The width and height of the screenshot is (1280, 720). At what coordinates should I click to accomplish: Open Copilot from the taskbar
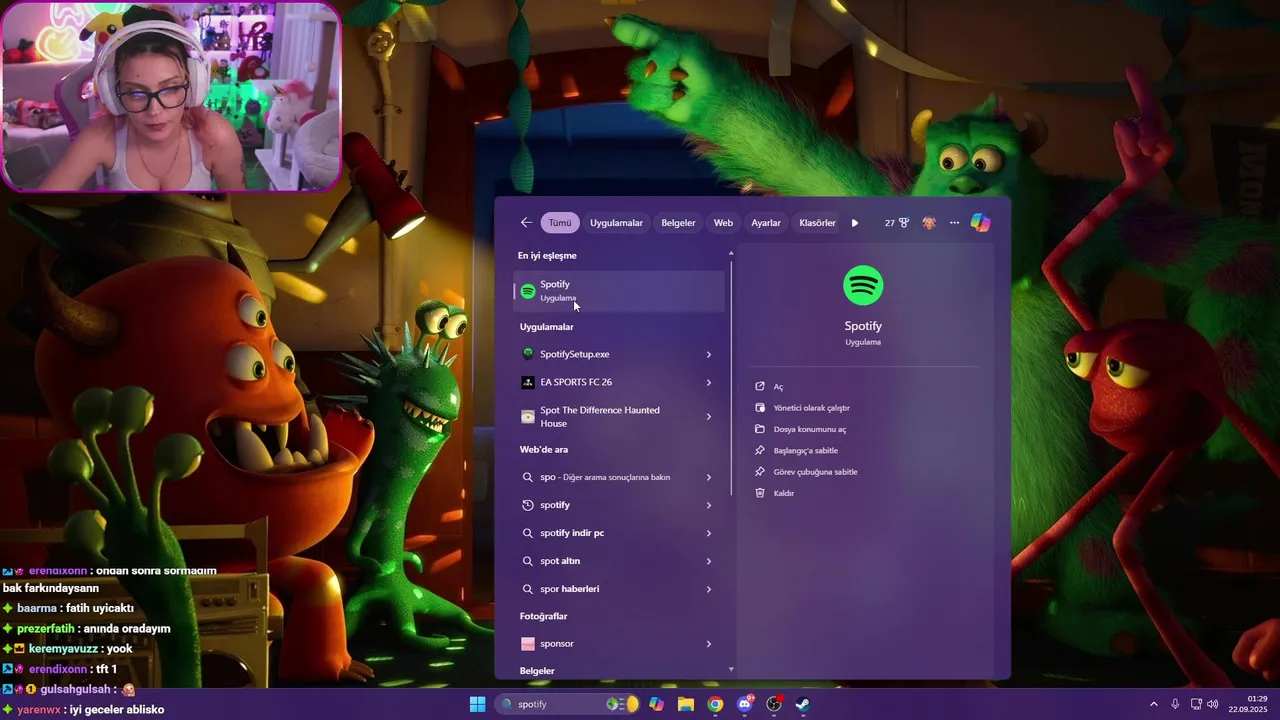656,704
